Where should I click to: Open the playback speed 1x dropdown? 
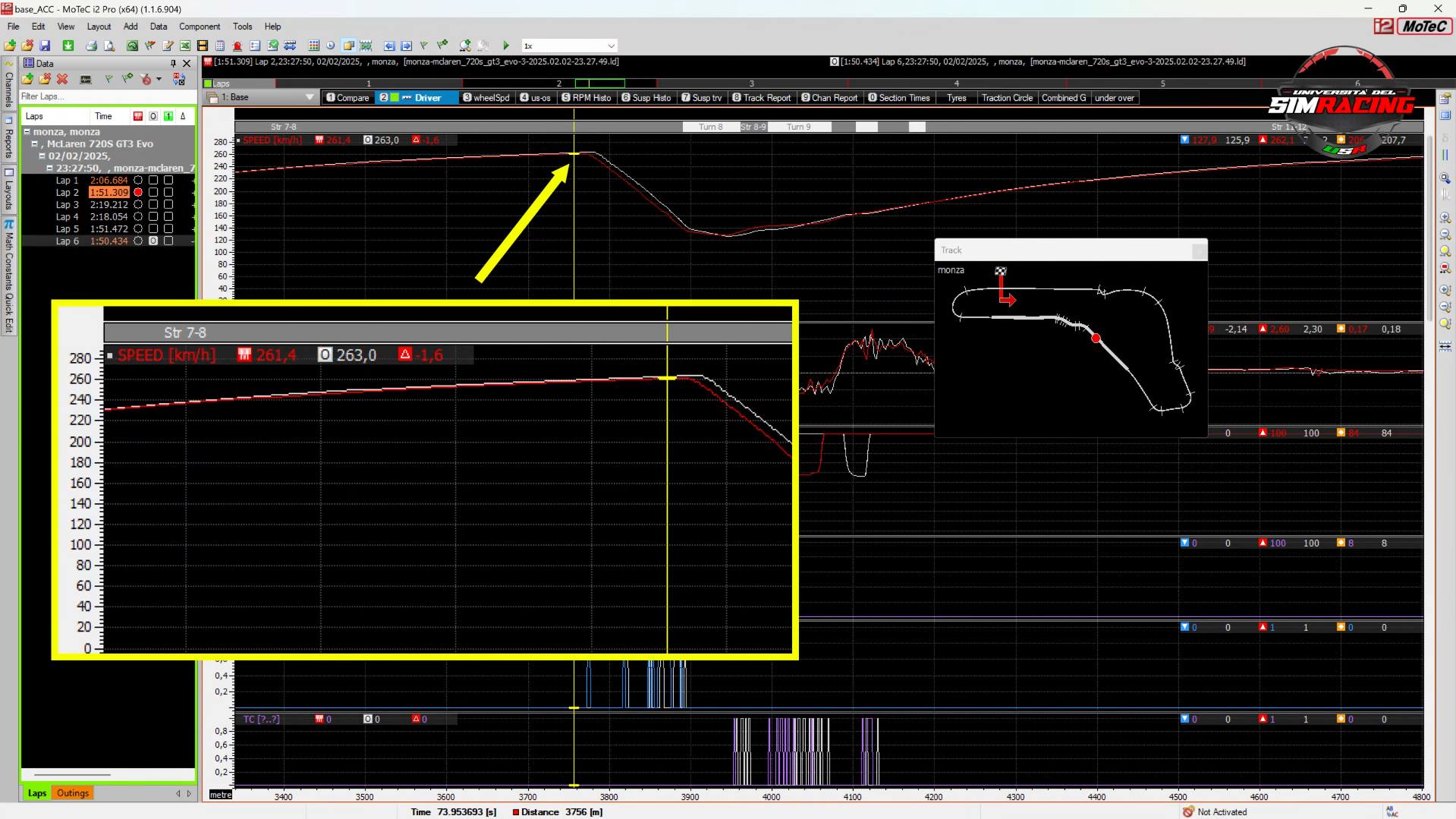point(611,46)
